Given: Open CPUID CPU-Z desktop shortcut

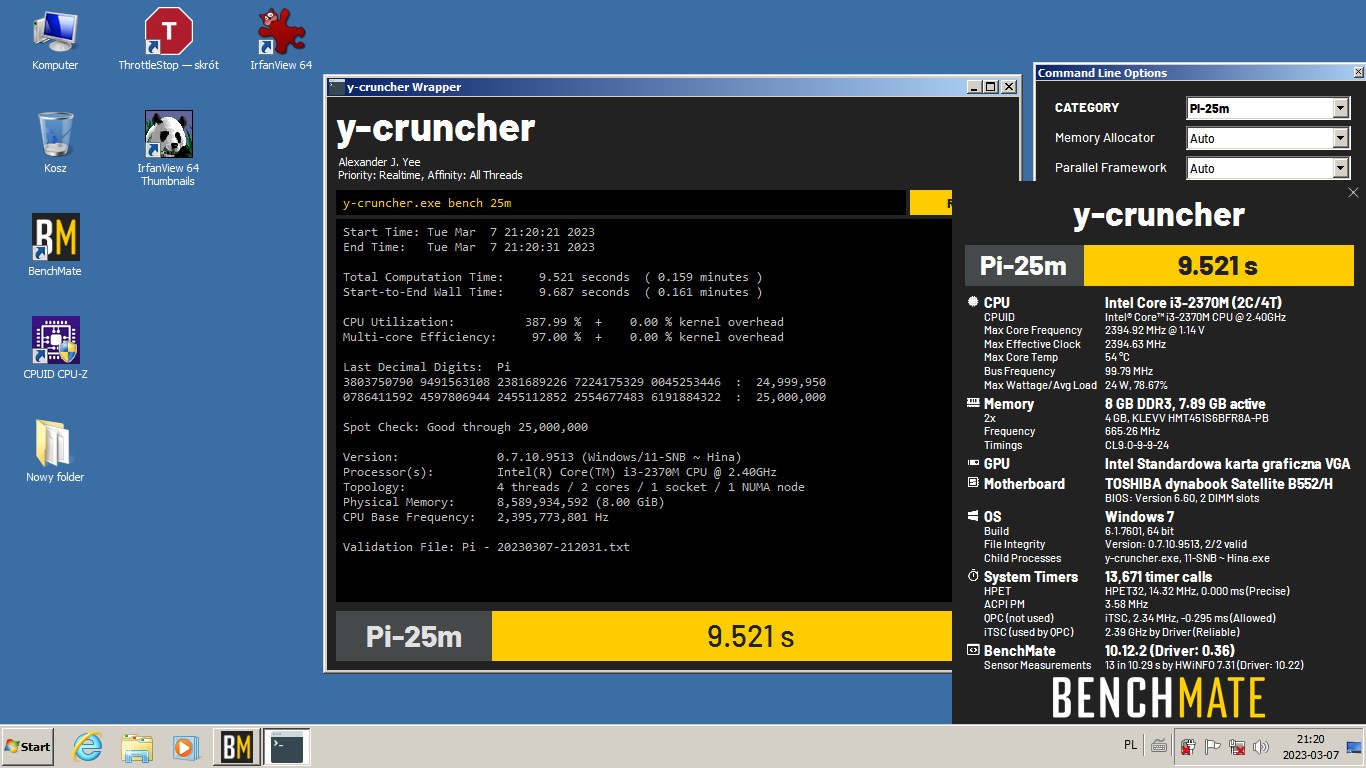Looking at the screenshot, I should (x=55, y=348).
